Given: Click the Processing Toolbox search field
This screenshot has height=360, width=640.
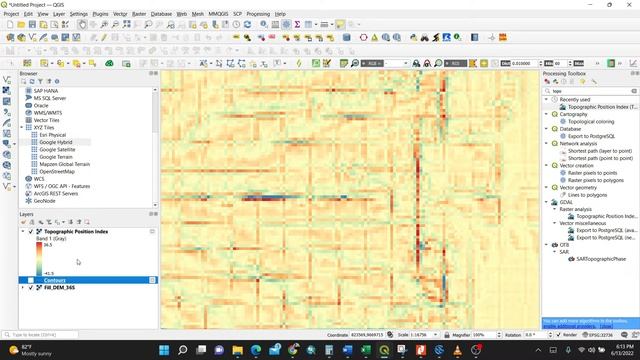Looking at the screenshot, I should (591, 91).
